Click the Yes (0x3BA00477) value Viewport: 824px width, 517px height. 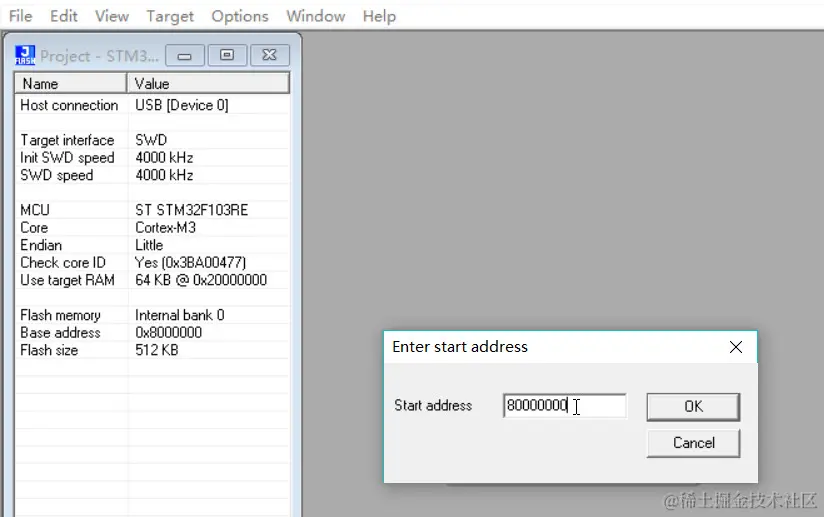tap(190, 263)
